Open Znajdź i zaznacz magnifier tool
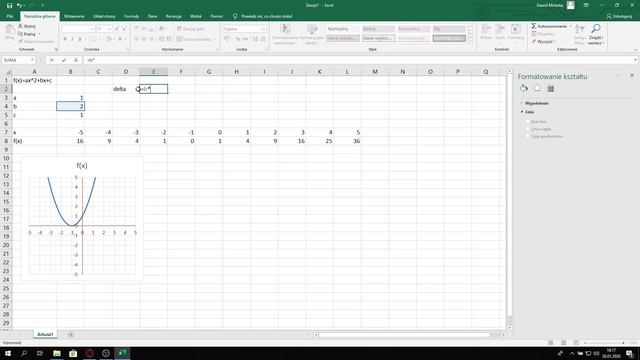The height and width of the screenshot is (360, 640). [596, 34]
